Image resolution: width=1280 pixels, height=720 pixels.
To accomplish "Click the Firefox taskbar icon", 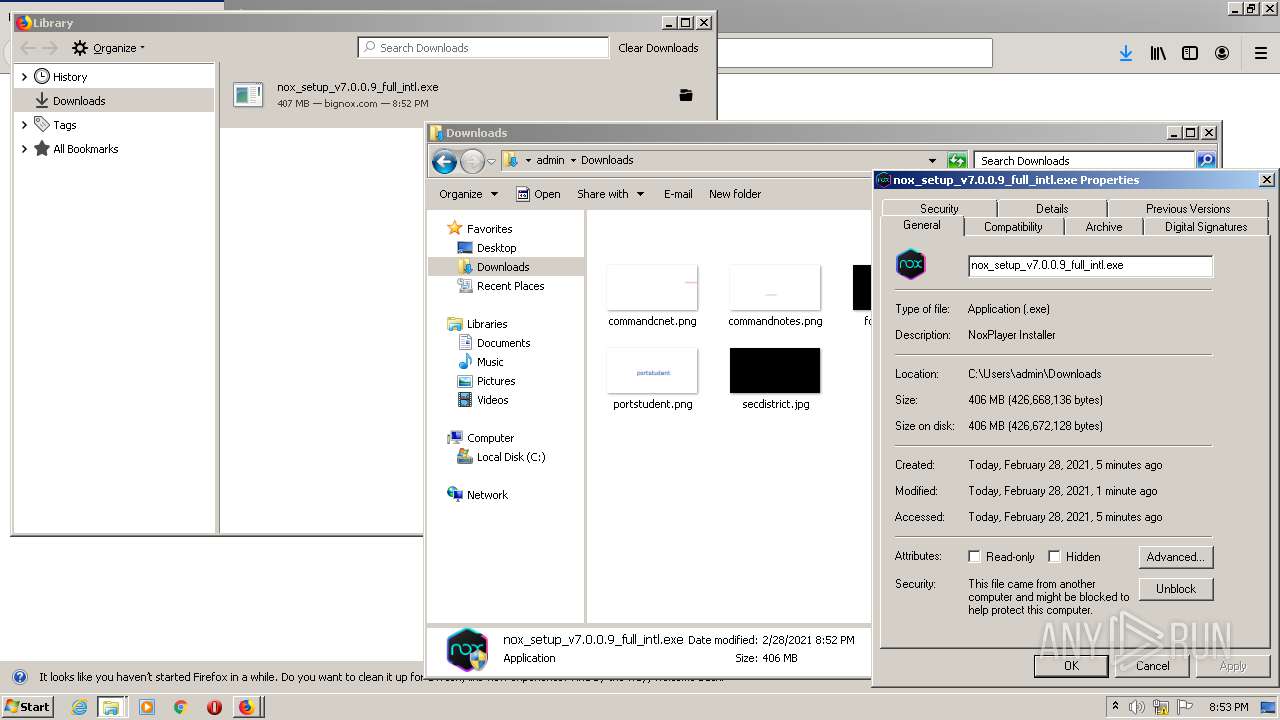I will [246, 707].
